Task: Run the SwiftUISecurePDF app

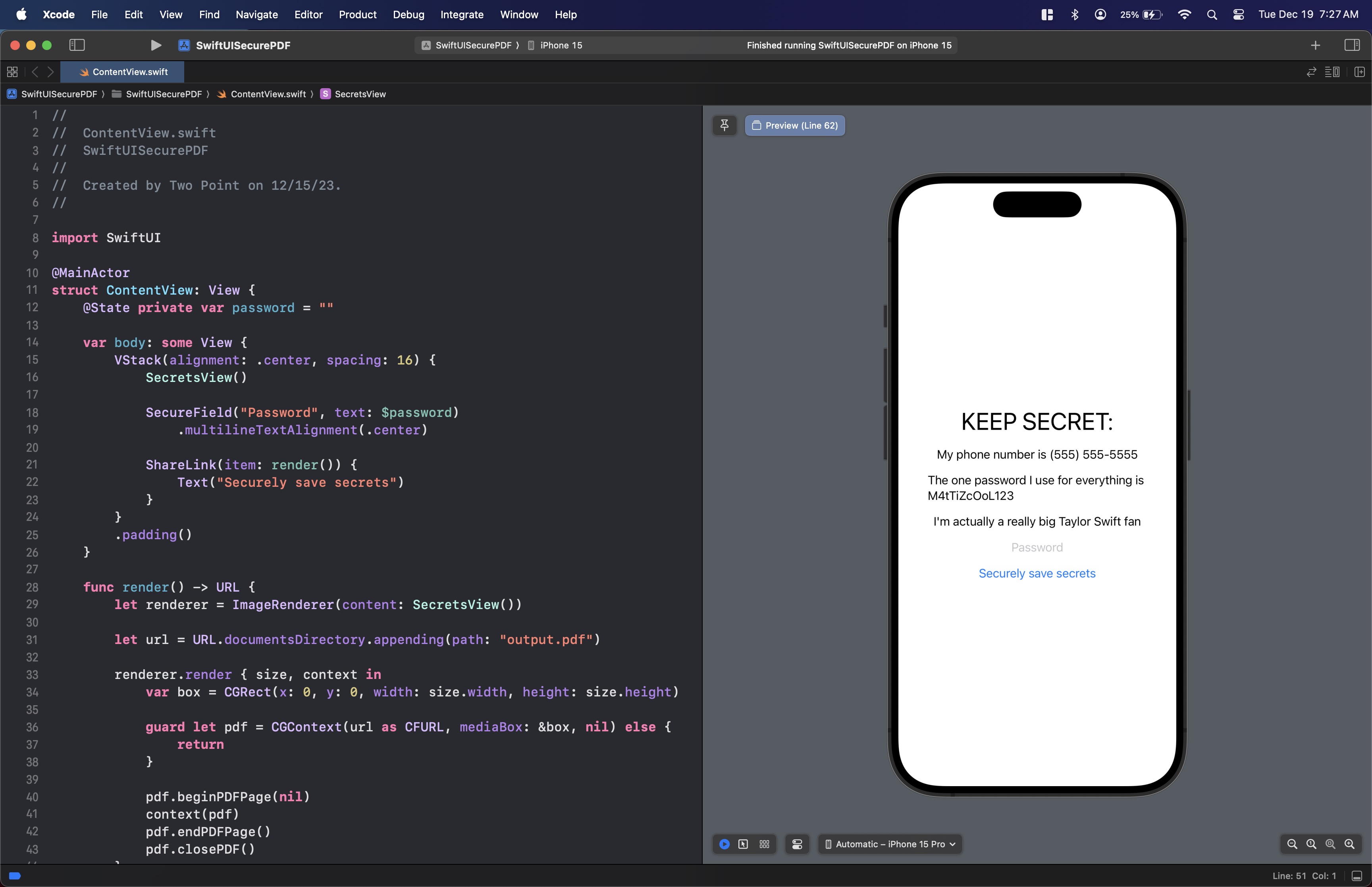Action: (156, 45)
